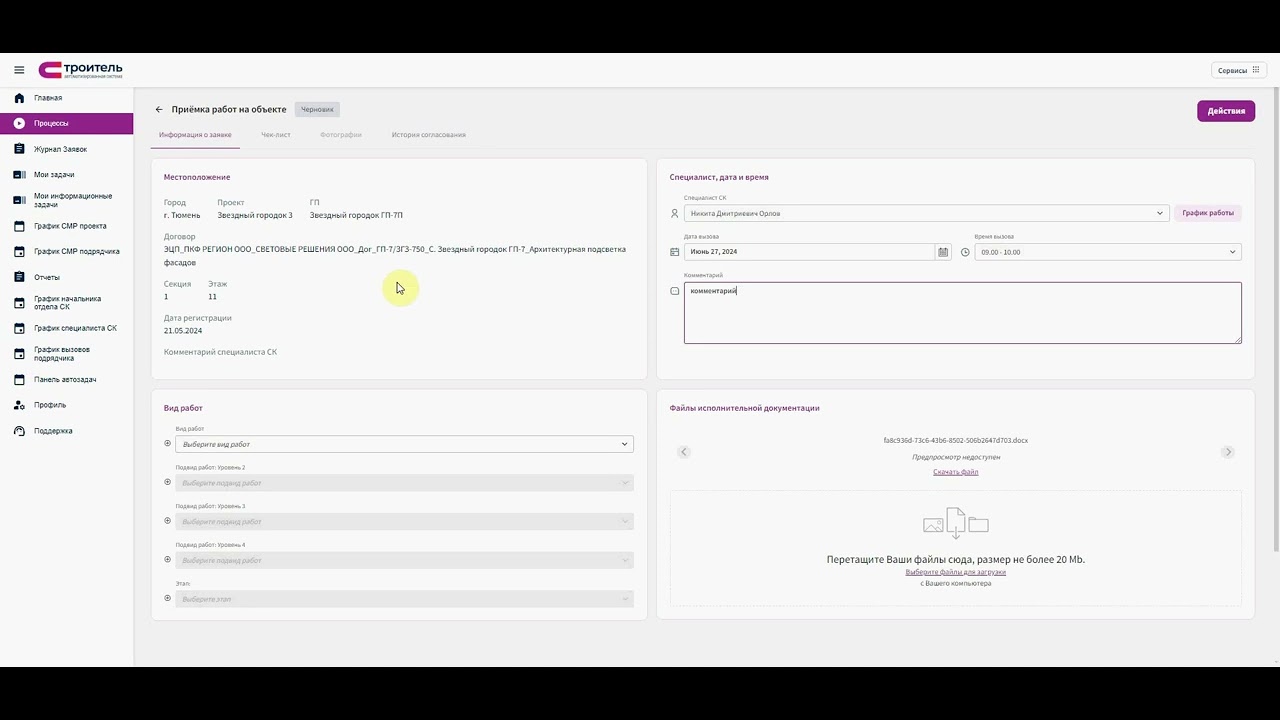1280x720 pixels.
Task: Open the calendar picker icon
Action: (943, 252)
